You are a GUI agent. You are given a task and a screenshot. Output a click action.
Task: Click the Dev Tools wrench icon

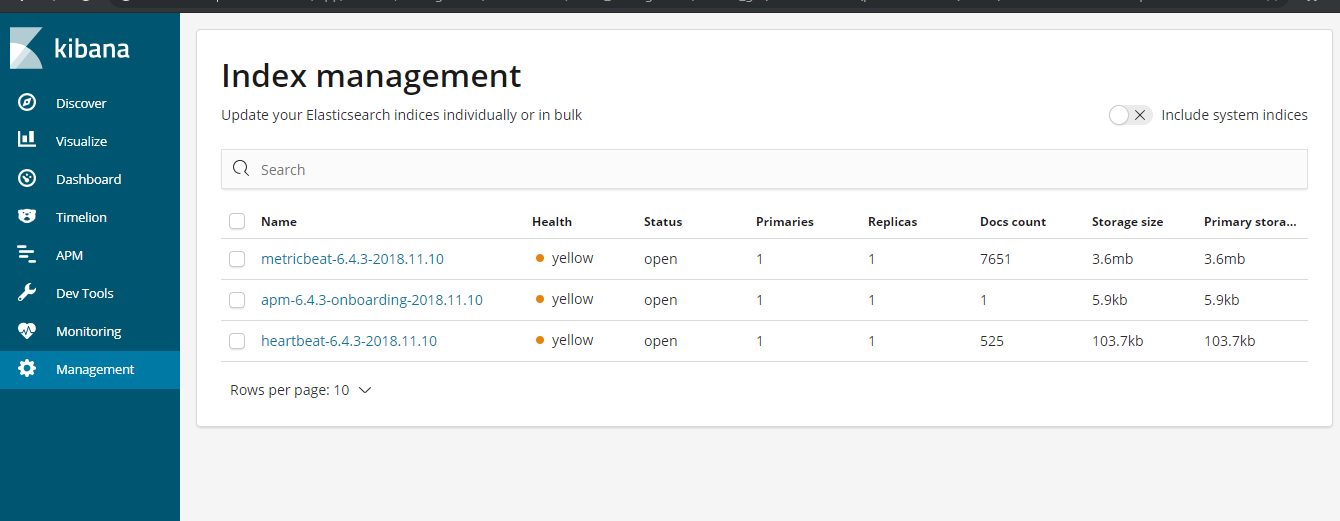coord(27,293)
